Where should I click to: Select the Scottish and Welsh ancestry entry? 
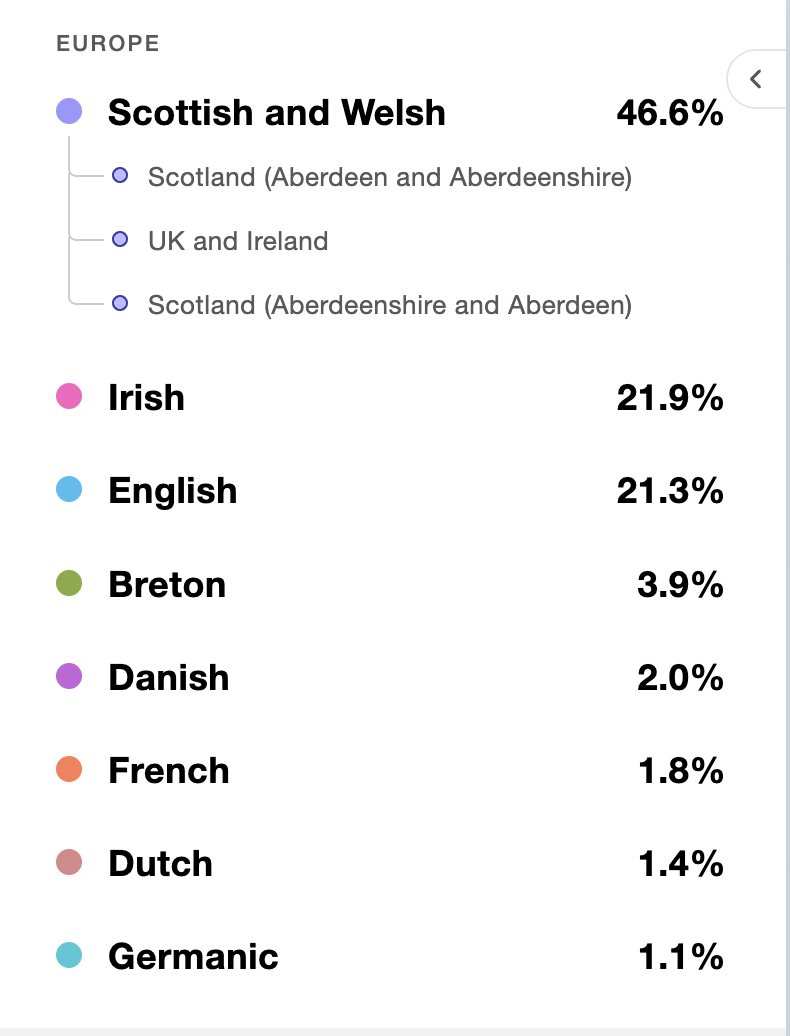[390, 112]
